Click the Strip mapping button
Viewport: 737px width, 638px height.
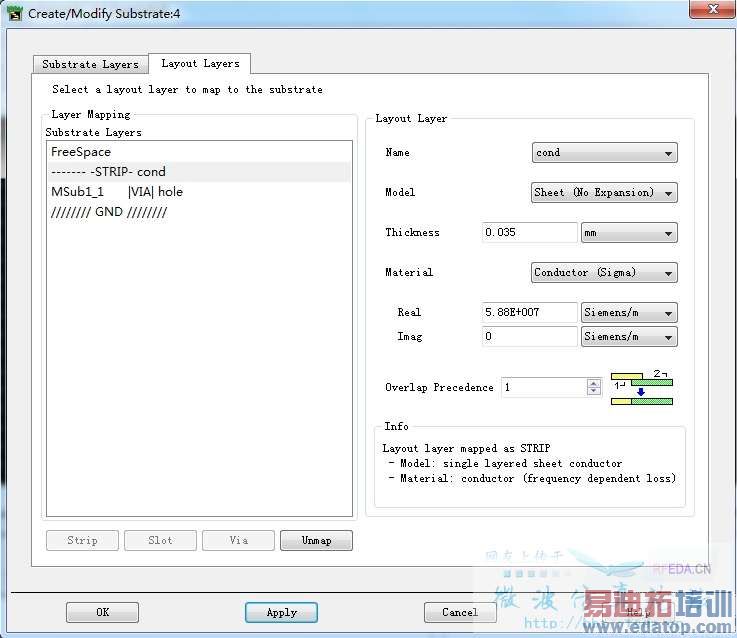click(82, 541)
